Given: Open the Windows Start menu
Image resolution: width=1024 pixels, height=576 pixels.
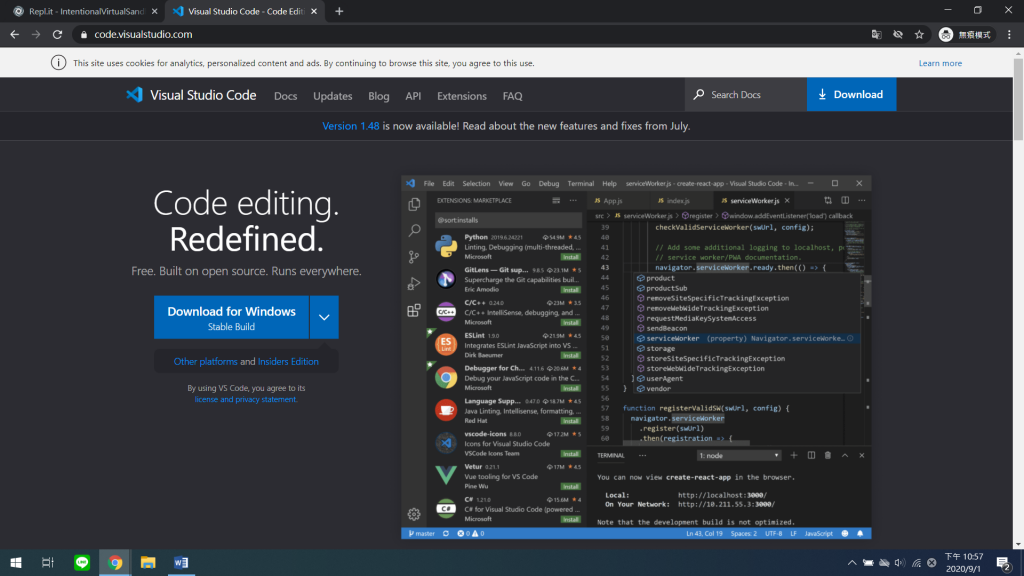Looking at the screenshot, I should [16, 563].
